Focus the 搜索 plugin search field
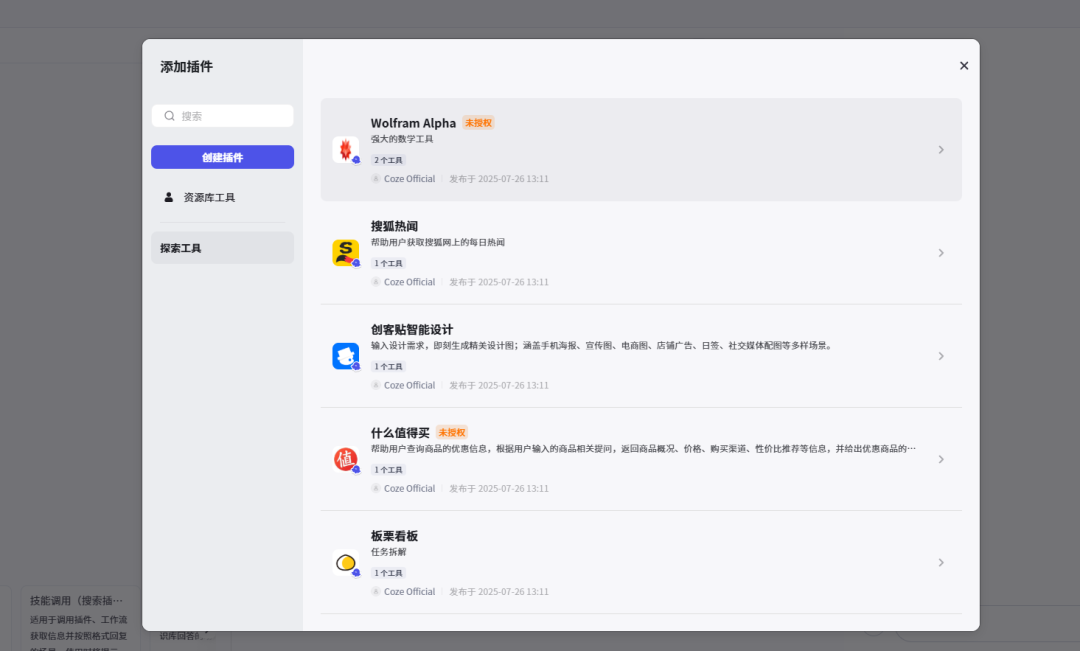Viewport: 1080px width, 651px height. click(222, 116)
